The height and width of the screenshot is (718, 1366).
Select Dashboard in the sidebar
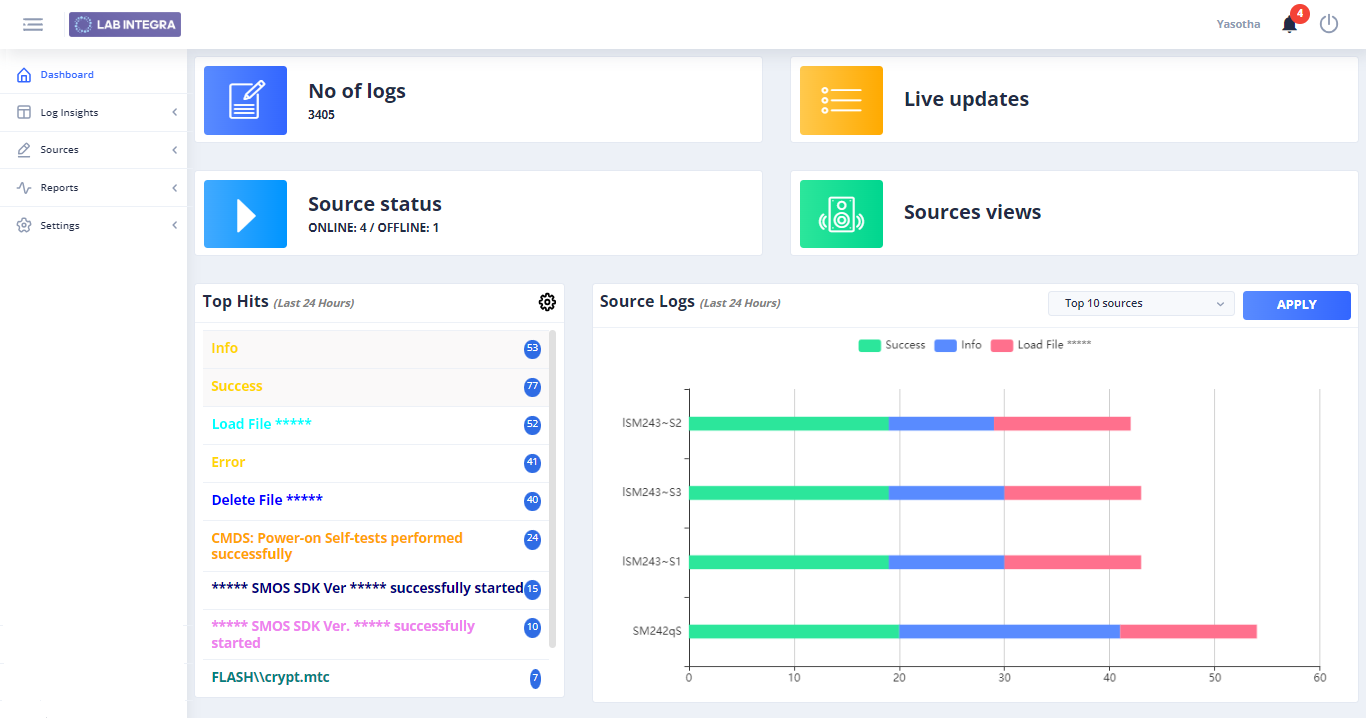click(x=67, y=75)
